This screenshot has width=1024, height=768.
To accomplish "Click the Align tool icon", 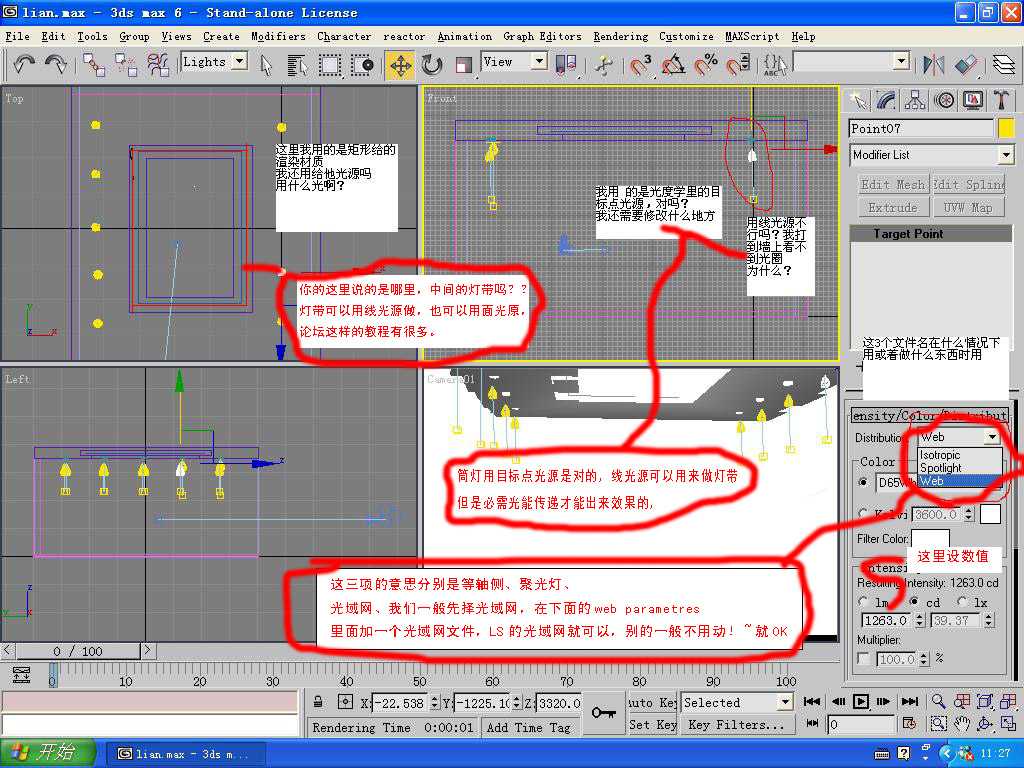I will [x=966, y=65].
